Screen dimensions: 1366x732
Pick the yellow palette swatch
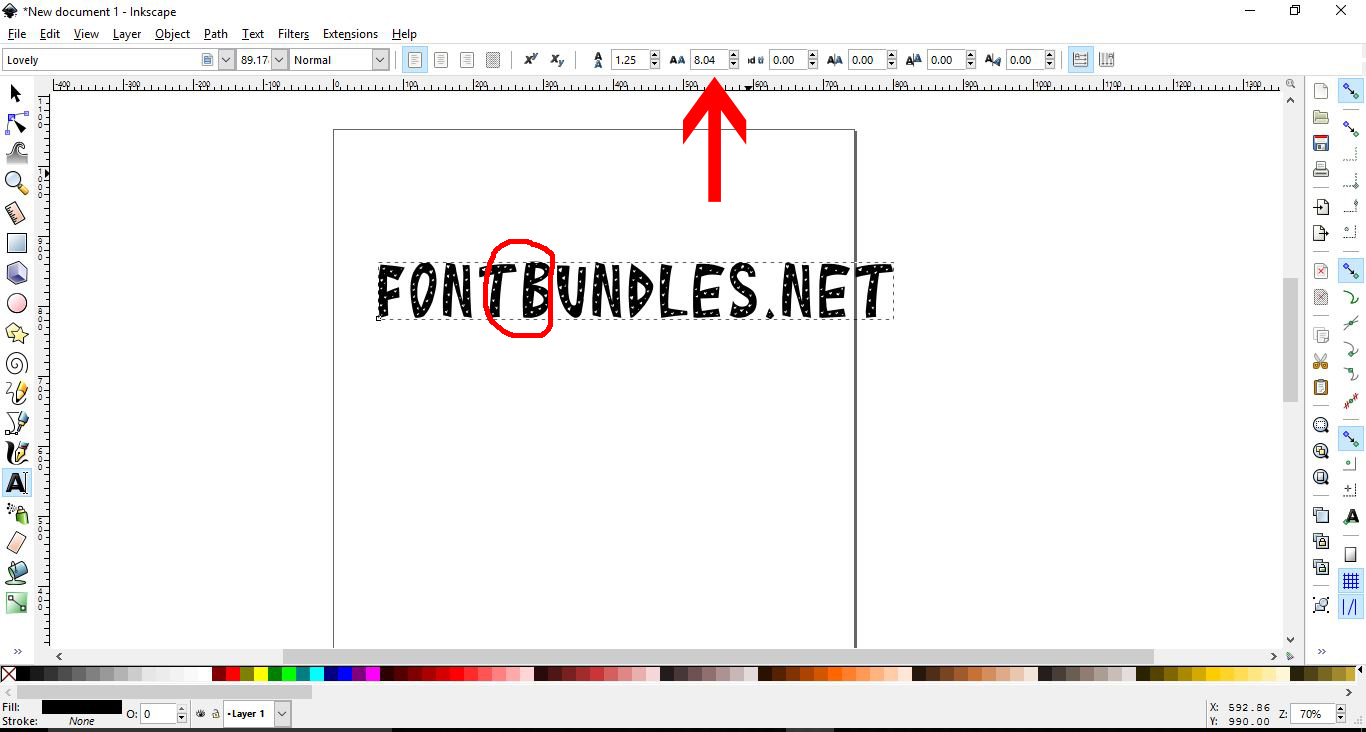[261, 674]
